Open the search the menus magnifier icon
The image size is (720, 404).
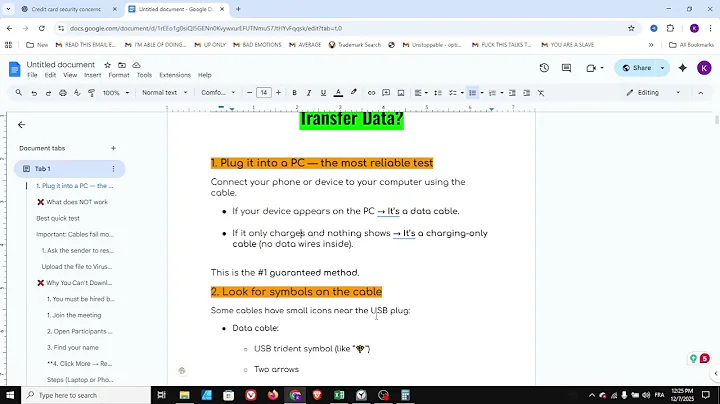[19, 93]
